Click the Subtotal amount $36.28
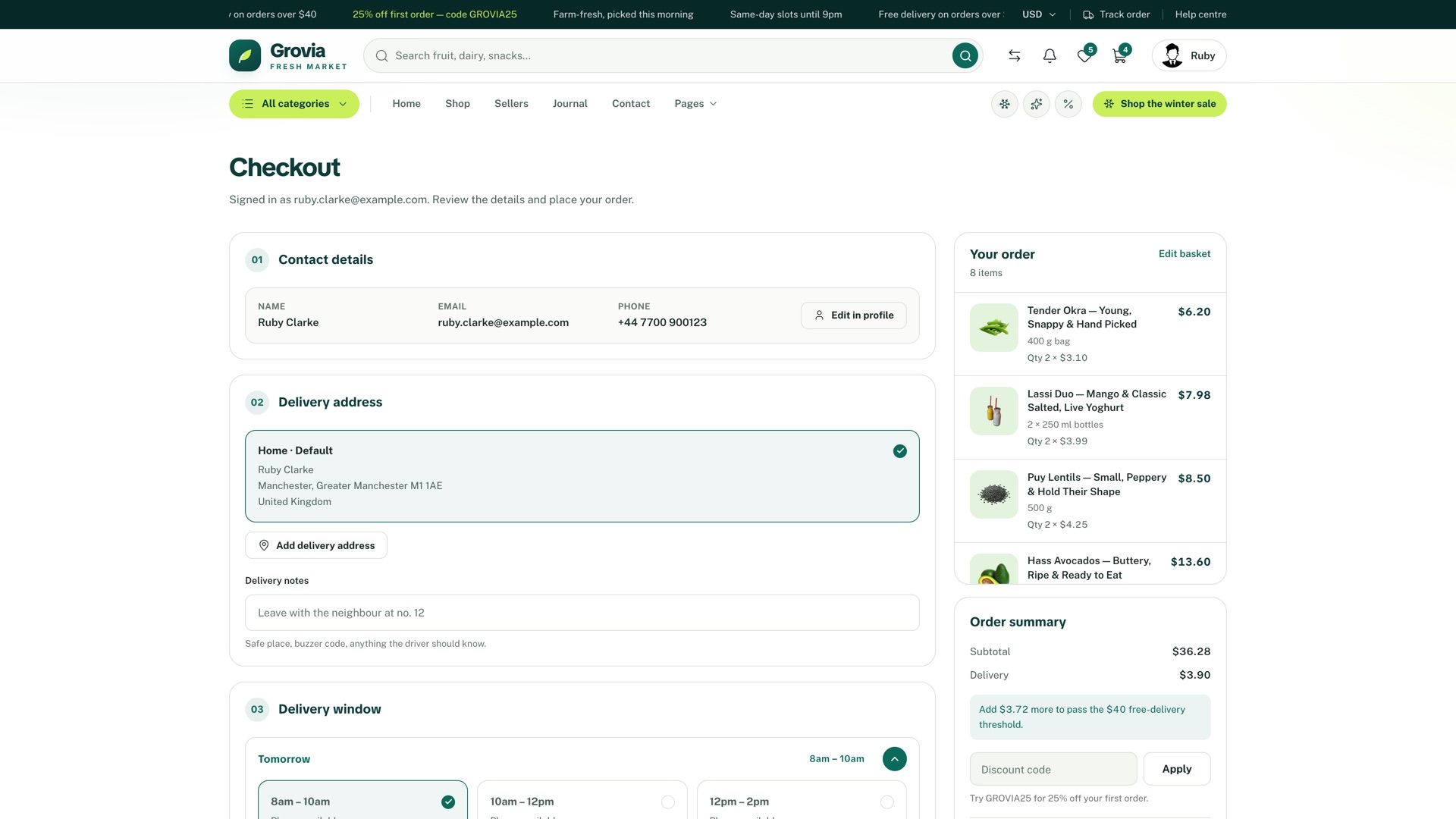Image resolution: width=1456 pixels, height=819 pixels. pyautogui.click(x=1191, y=651)
